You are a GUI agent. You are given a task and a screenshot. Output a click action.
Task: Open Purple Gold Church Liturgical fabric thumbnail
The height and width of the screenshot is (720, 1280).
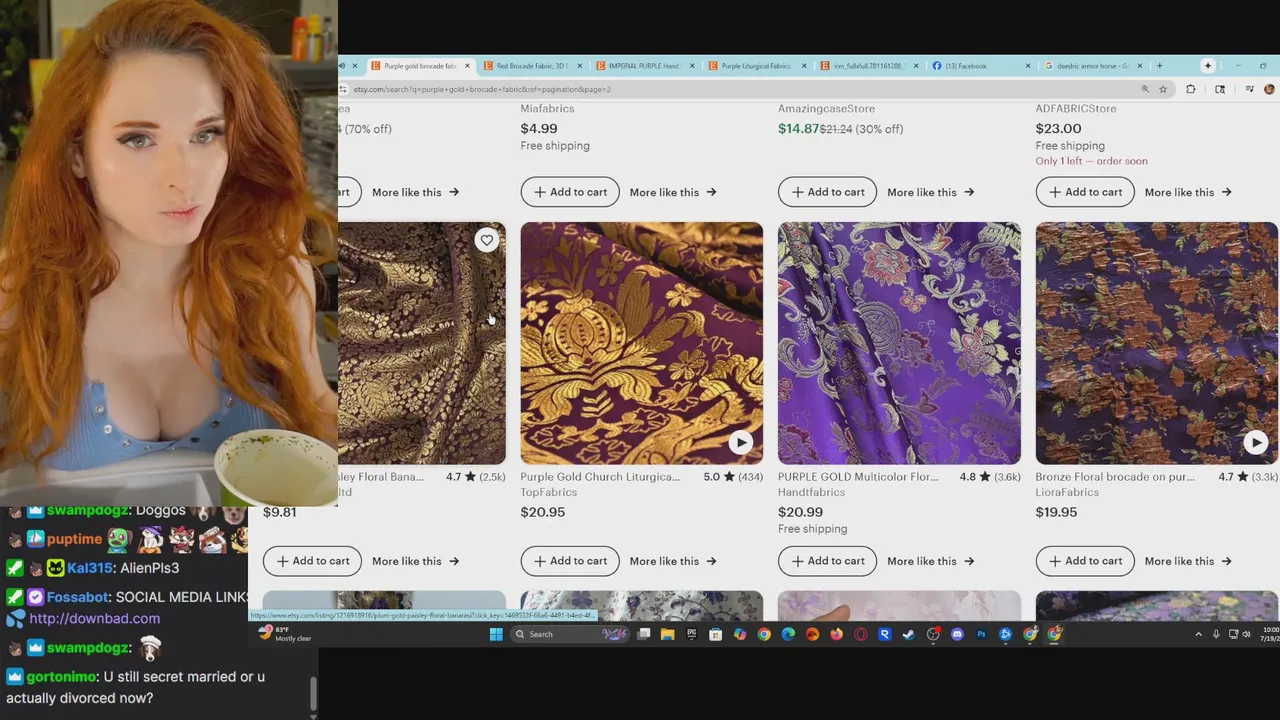pyautogui.click(x=641, y=343)
